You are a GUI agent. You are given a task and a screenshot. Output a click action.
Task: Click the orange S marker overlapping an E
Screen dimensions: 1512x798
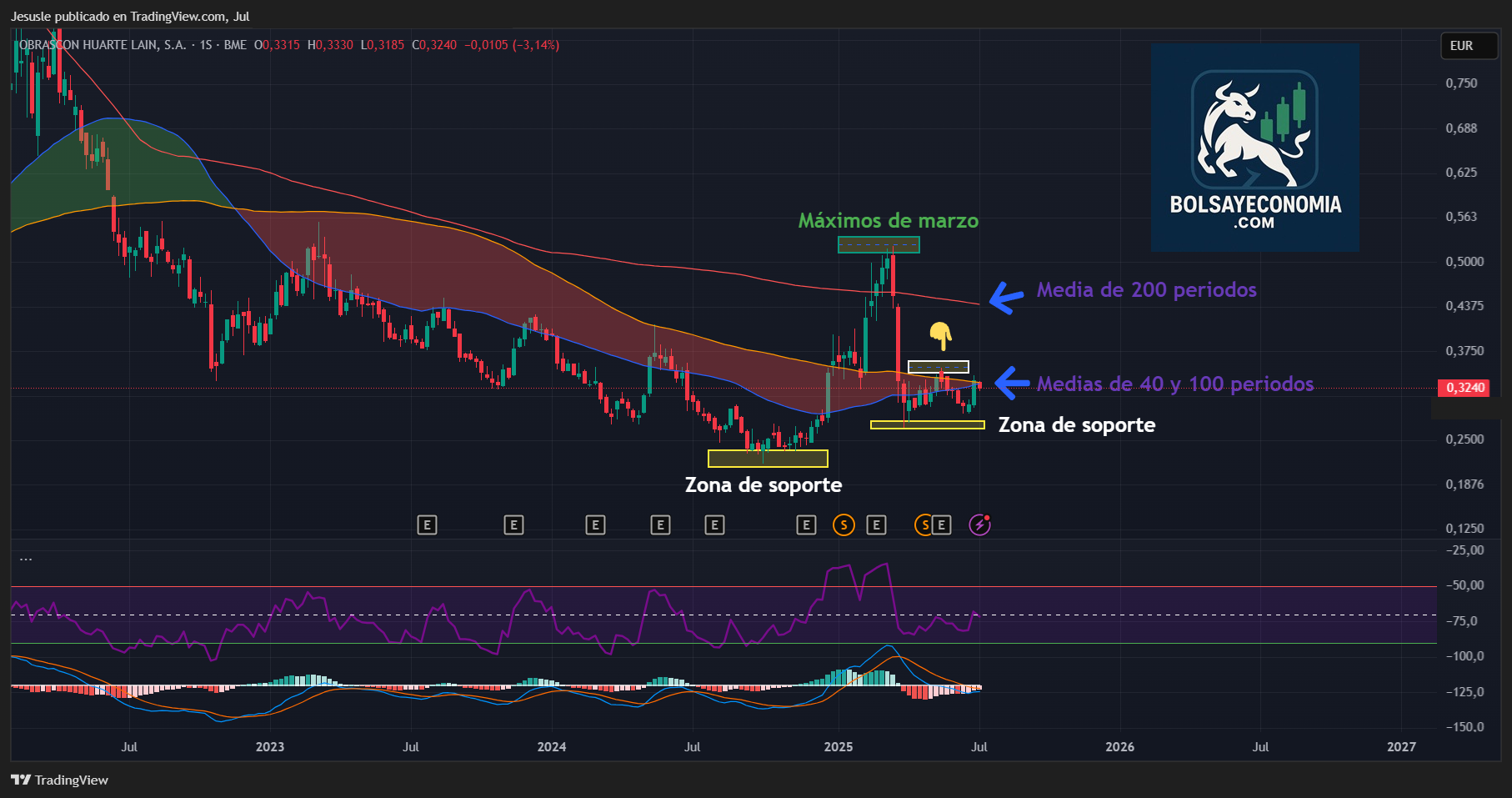click(924, 524)
